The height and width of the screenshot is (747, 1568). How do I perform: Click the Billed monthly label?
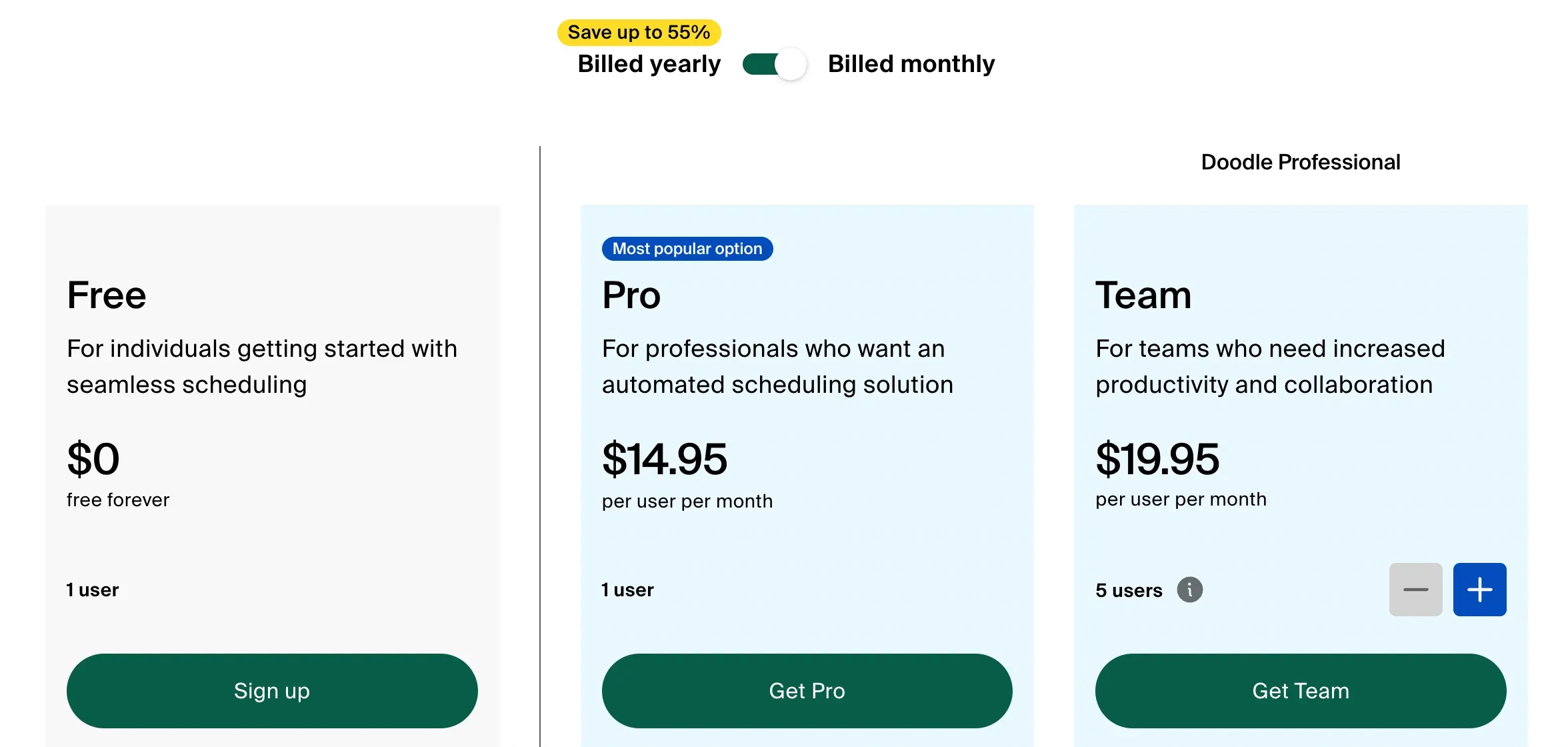pyautogui.click(x=911, y=64)
